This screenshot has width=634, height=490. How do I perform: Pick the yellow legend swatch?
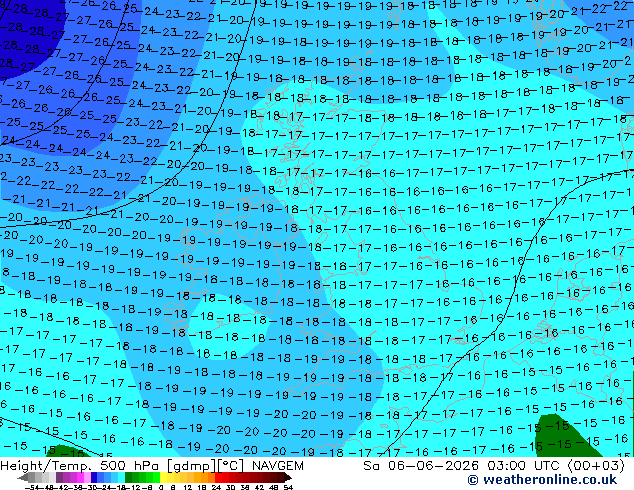tap(163, 477)
